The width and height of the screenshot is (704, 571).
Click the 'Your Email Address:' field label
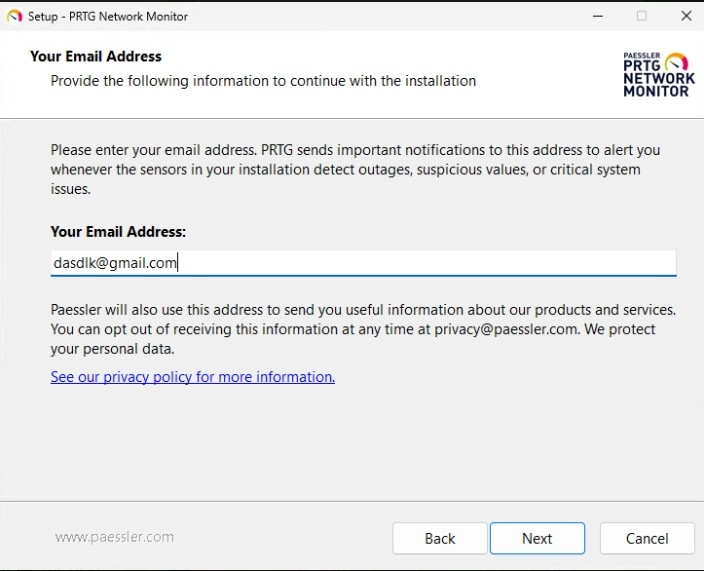118,231
